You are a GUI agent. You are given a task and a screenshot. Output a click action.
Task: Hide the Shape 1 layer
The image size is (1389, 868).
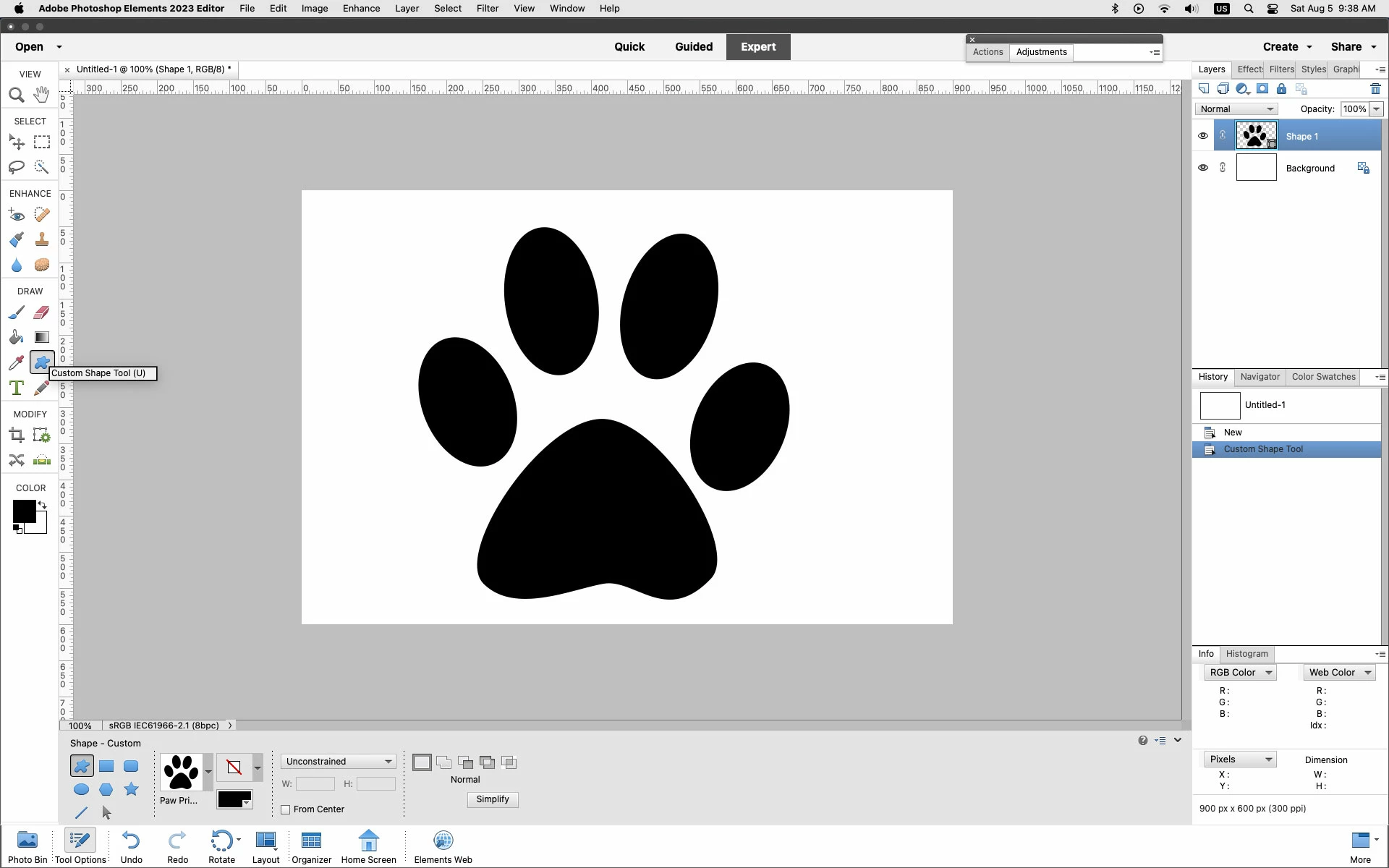pyautogui.click(x=1203, y=136)
